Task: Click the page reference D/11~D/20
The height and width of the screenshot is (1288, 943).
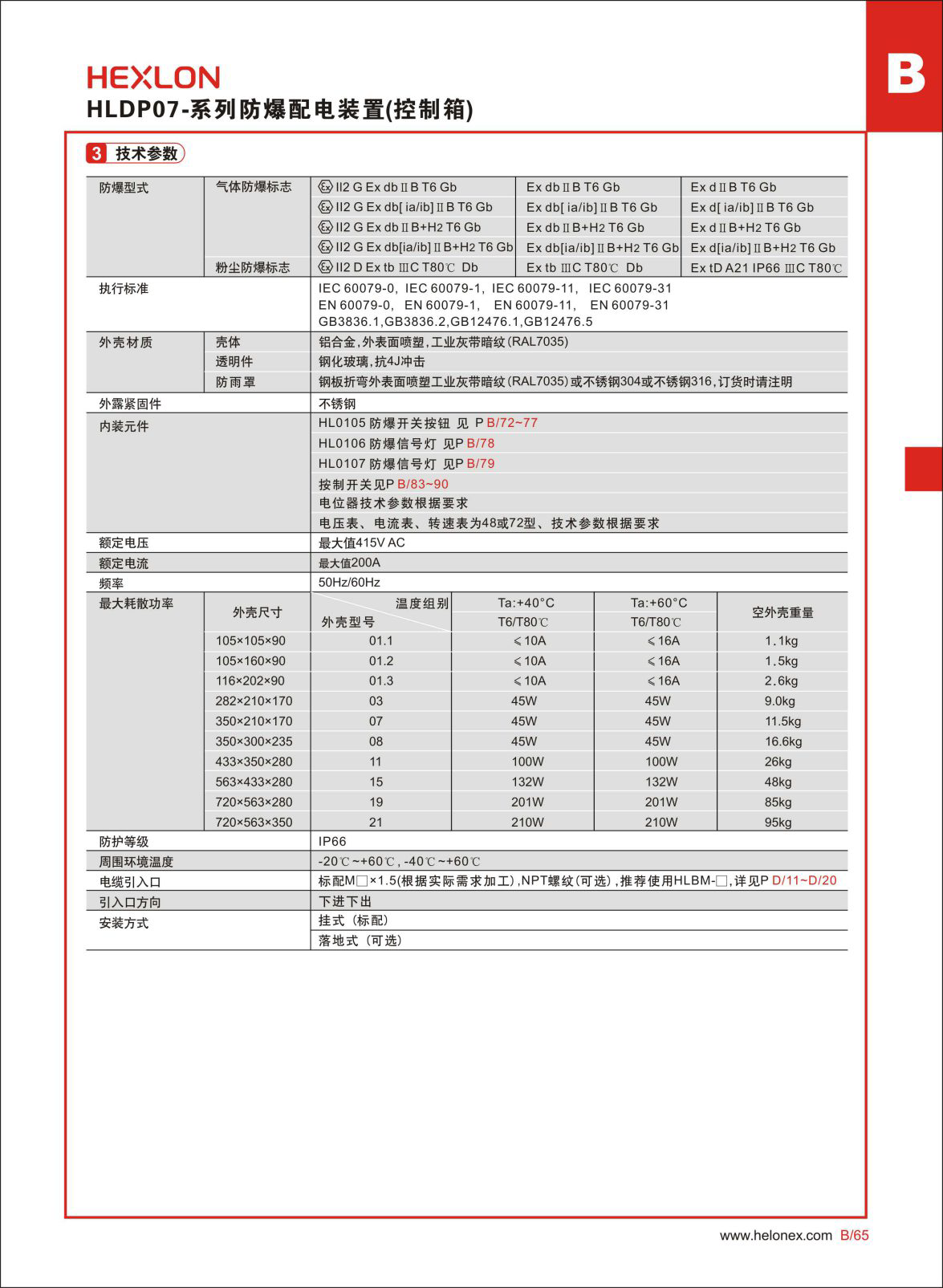Action: pyautogui.click(x=804, y=881)
